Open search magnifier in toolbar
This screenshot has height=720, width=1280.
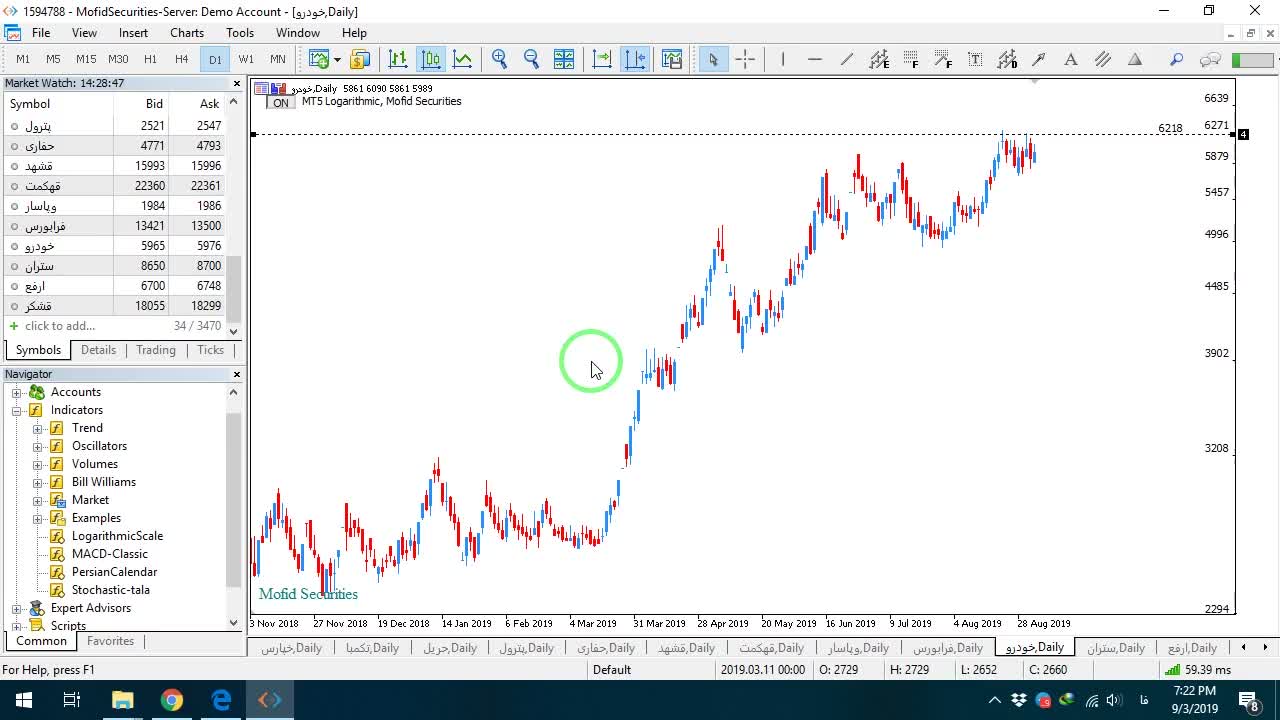tap(1176, 59)
